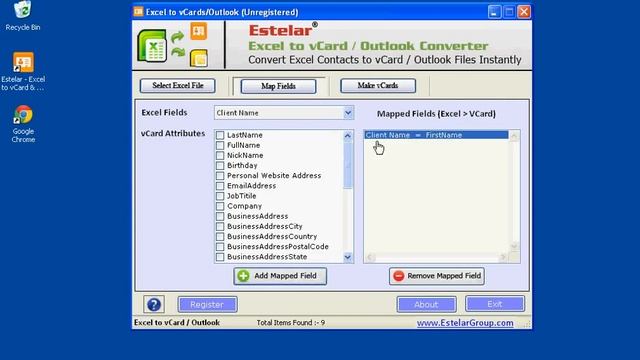Open the About button

(x=426, y=304)
